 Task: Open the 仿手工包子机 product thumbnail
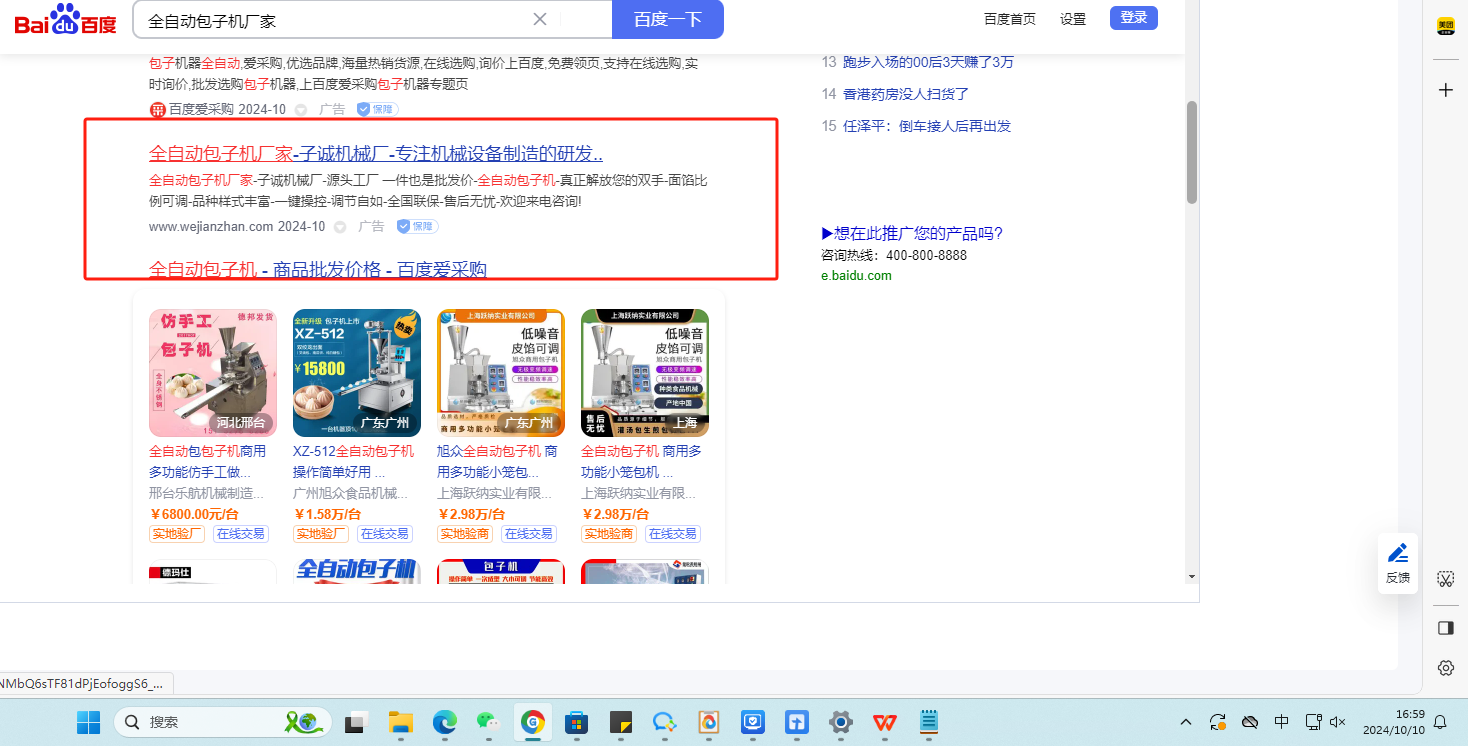213,373
